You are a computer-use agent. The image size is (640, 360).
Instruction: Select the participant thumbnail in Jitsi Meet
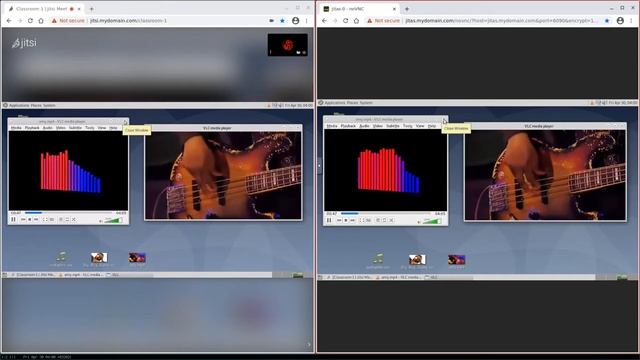pyautogui.click(x=288, y=45)
